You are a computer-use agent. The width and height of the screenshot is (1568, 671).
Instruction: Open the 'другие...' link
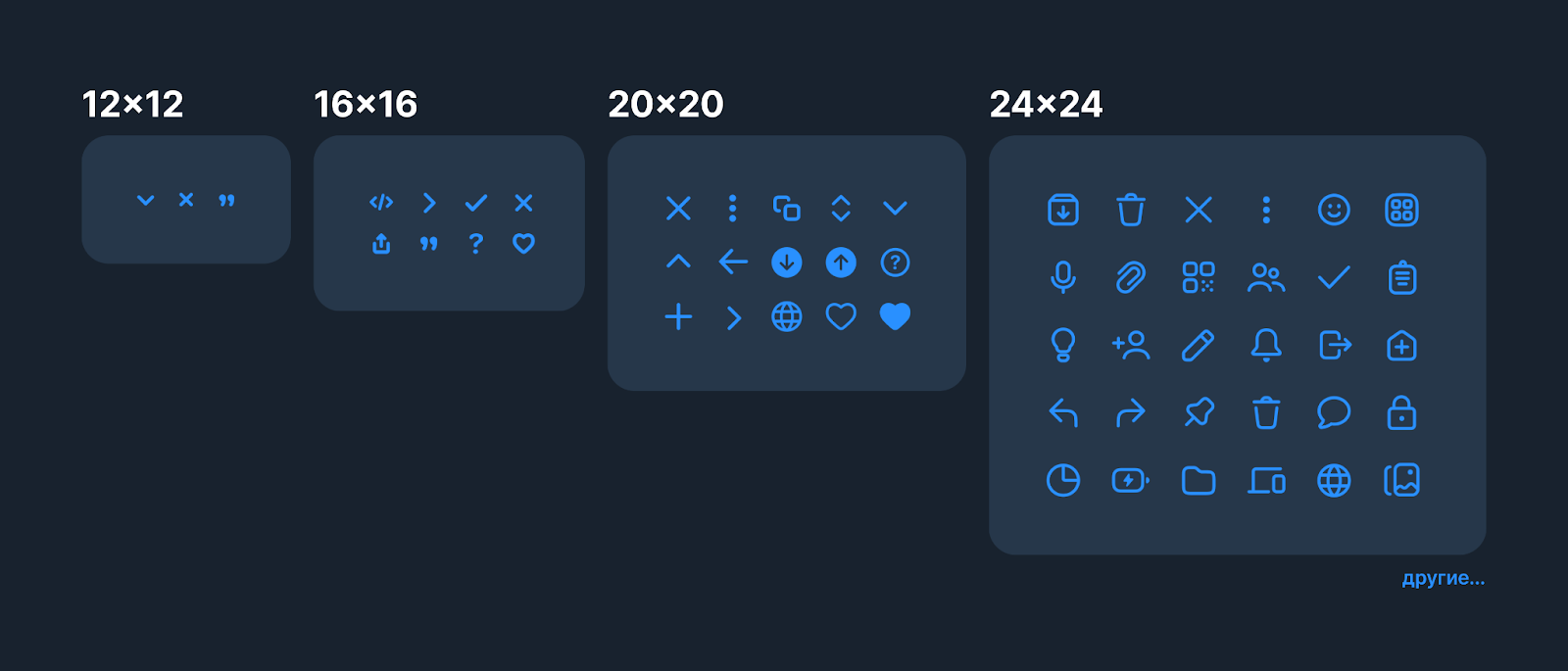pyautogui.click(x=1443, y=578)
